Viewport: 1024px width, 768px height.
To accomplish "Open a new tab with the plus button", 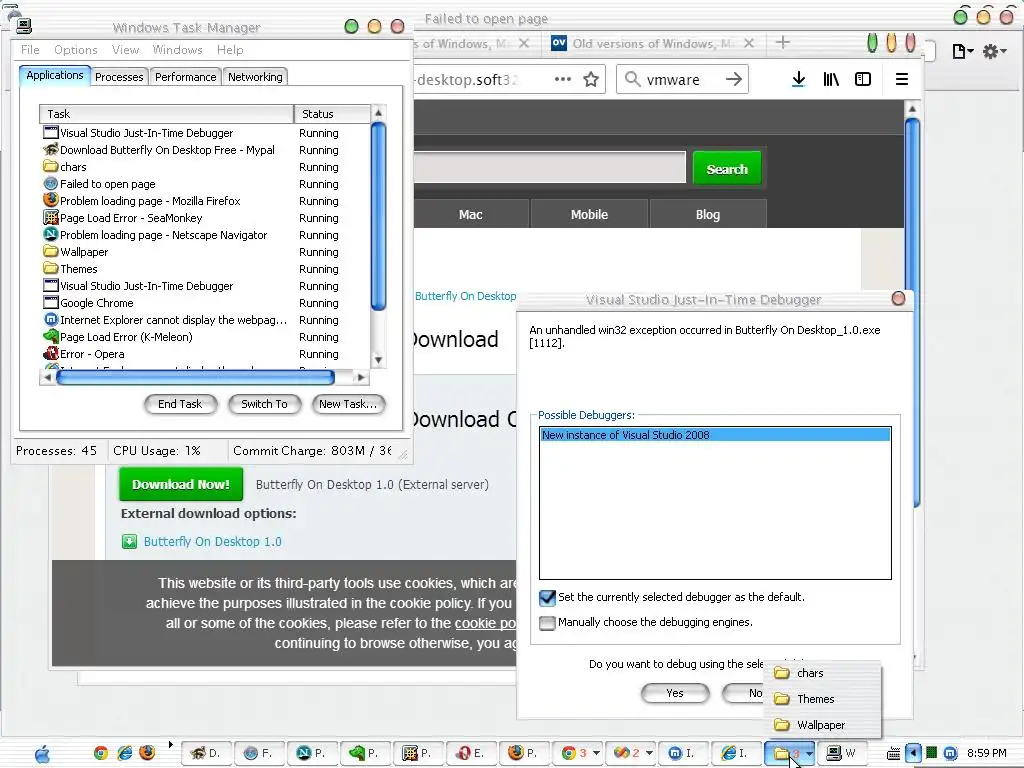I will click(782, 42).
